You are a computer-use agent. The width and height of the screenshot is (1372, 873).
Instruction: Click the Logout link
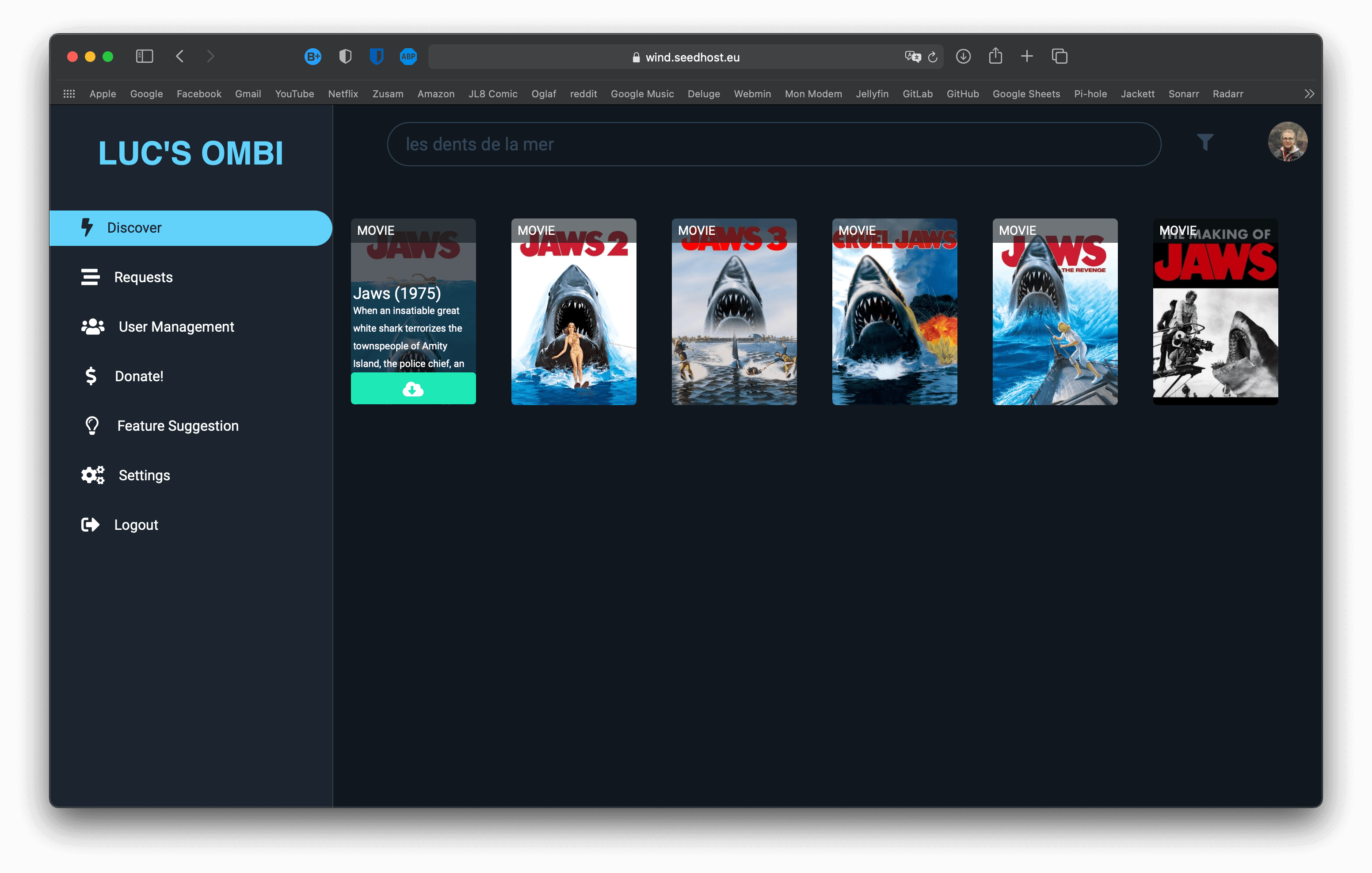tap(136, 525)
